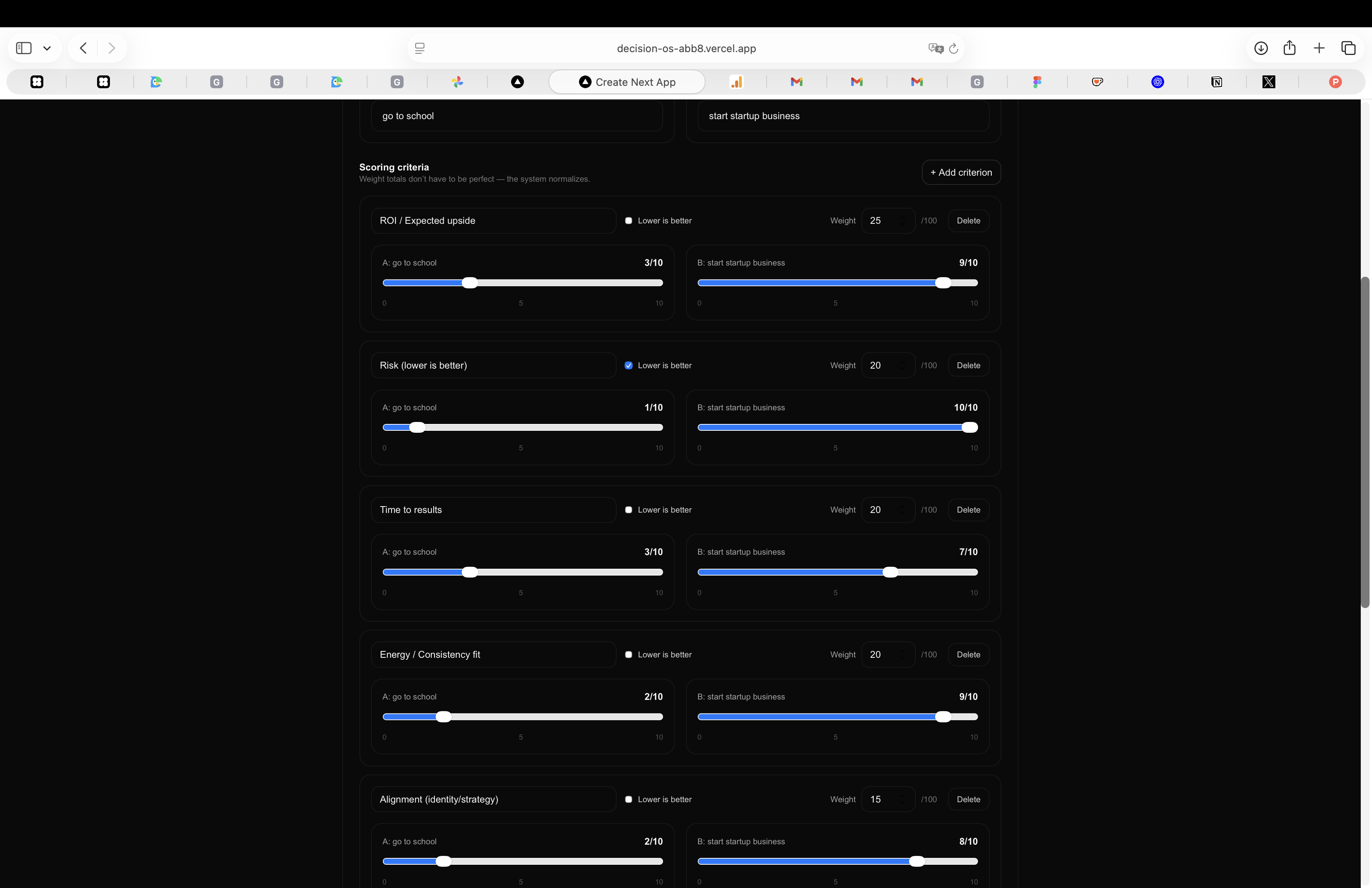Click the translate icon in the address bar

tap(935, 48)
